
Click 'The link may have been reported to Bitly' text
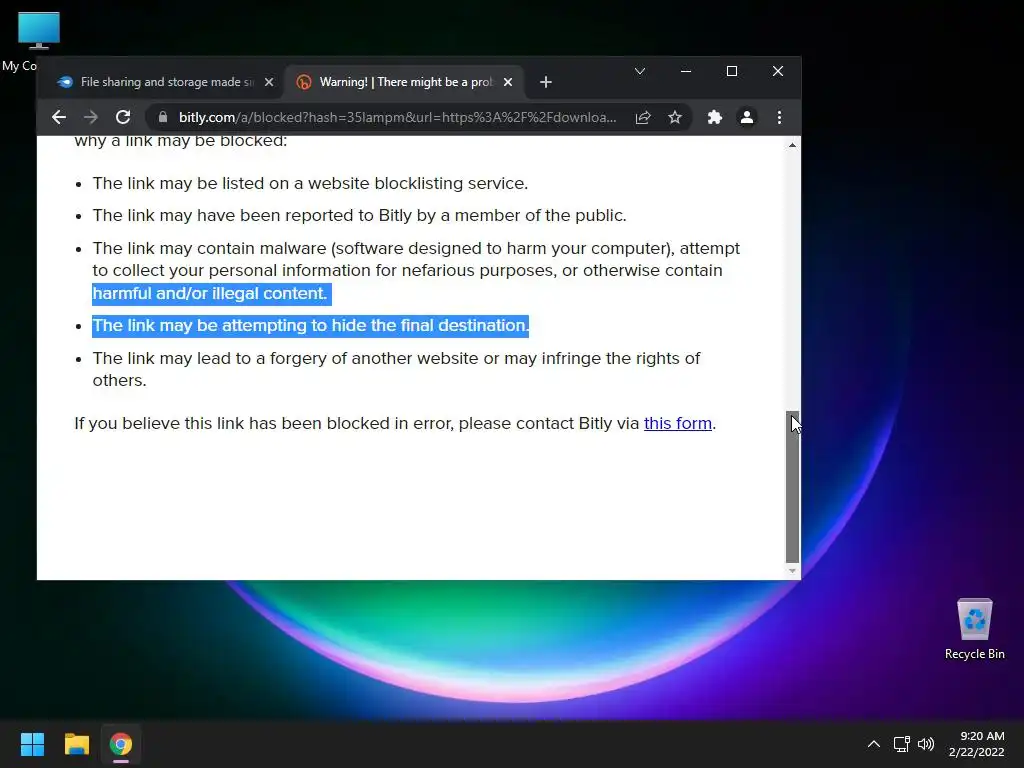click(x=359, y=216)
